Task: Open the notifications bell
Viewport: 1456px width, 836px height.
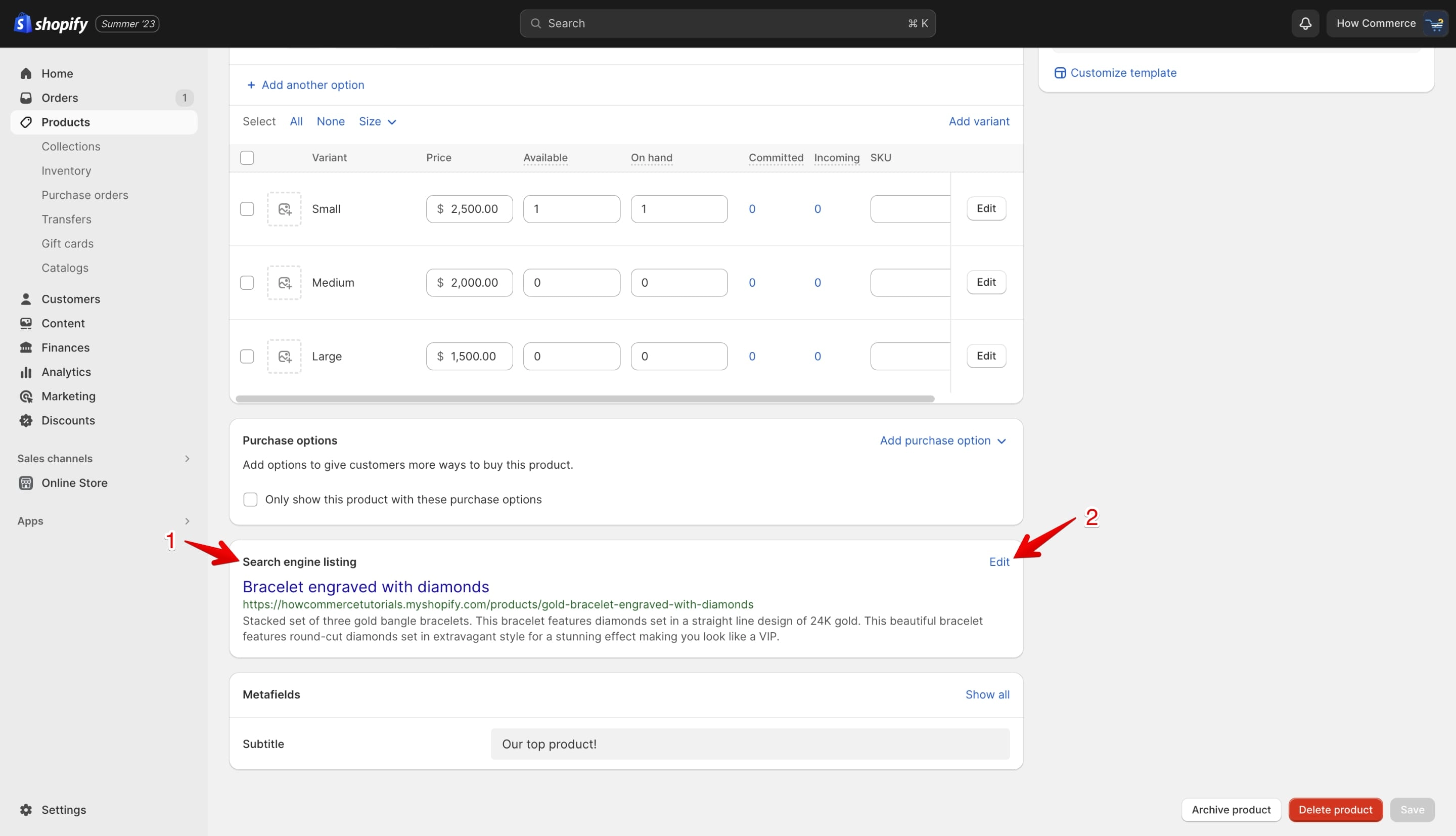Action: (1305, 24)
